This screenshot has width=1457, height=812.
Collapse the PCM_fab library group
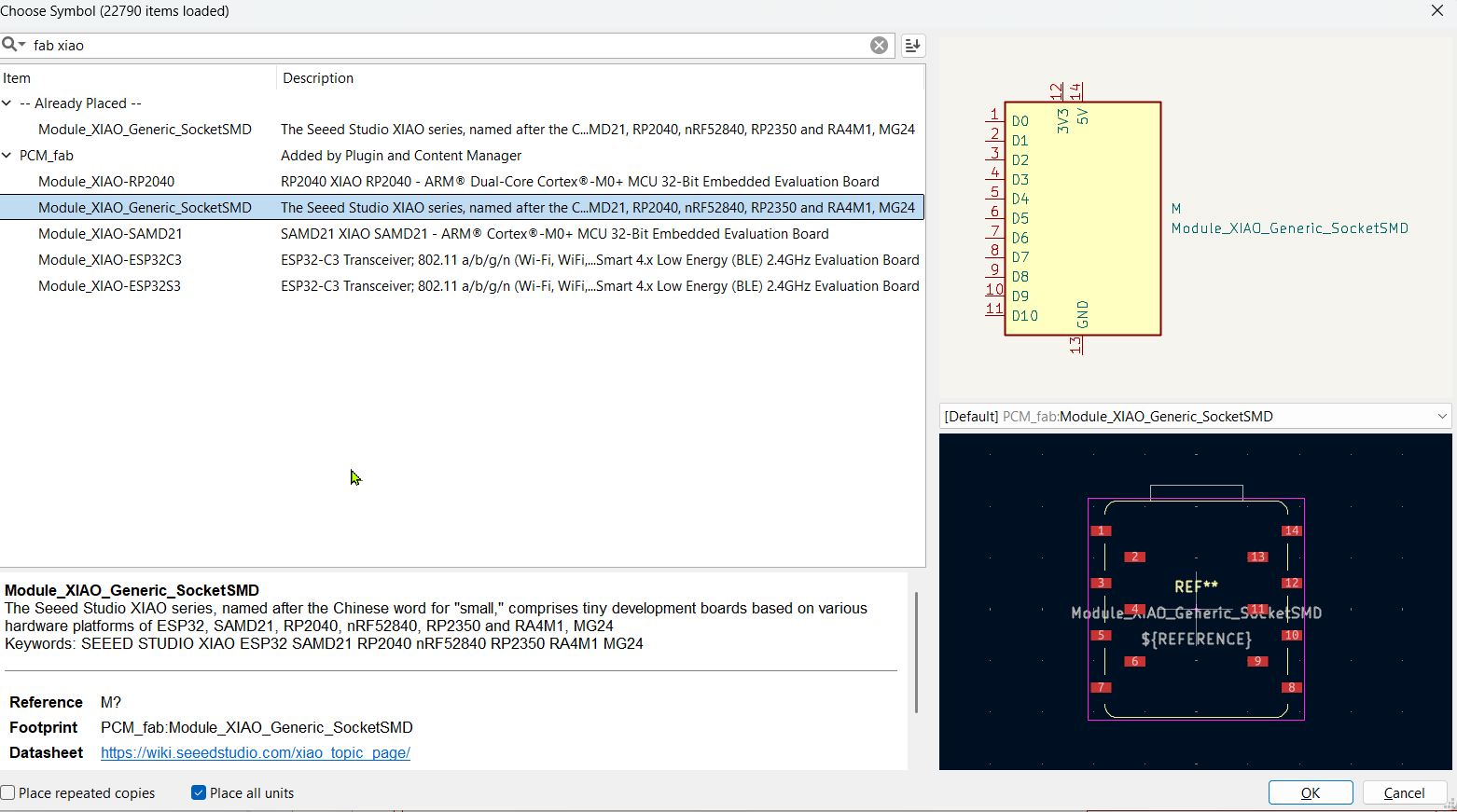(x=7, y=156)
